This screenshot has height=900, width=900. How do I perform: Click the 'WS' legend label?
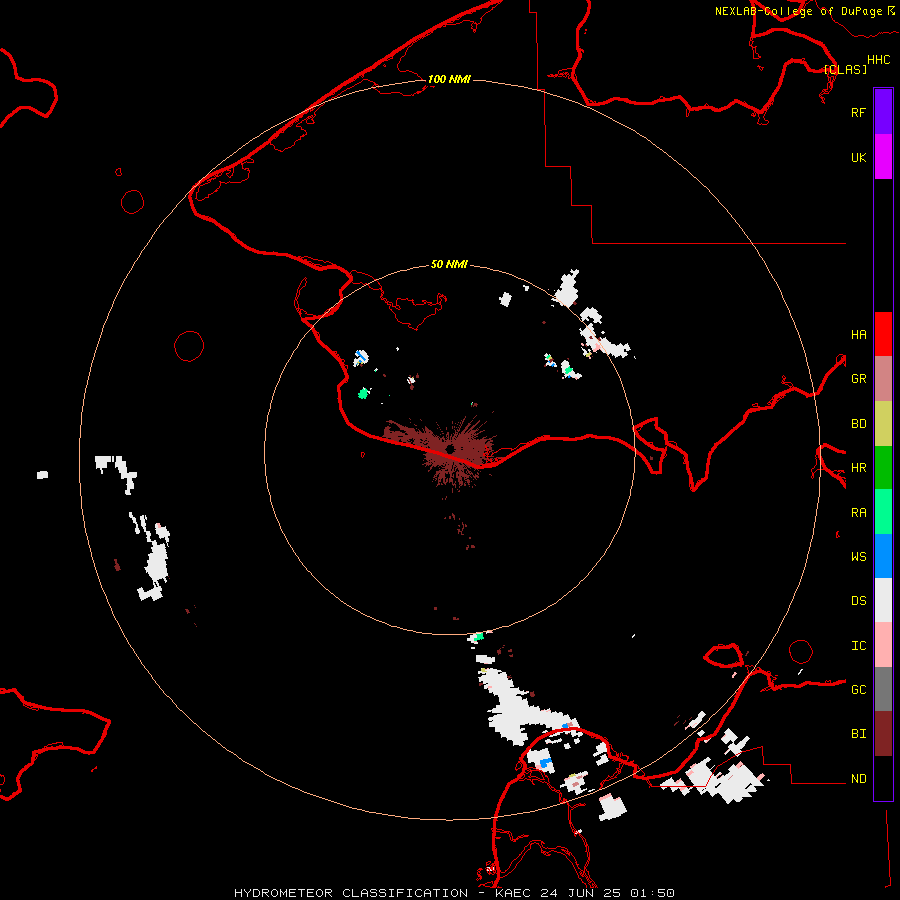pos(858,557)
